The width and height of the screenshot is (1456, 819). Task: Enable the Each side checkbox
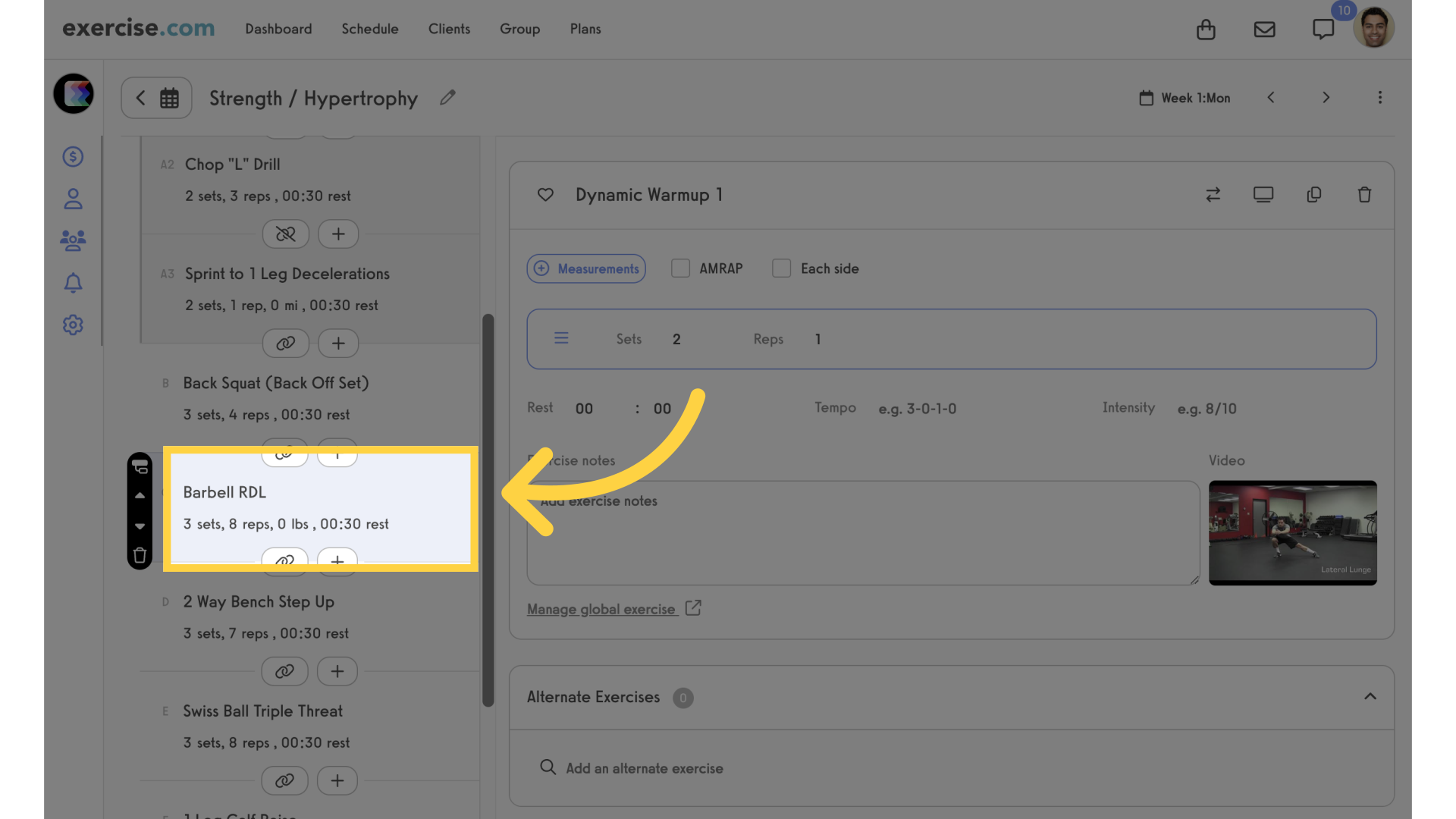(781, 268)
